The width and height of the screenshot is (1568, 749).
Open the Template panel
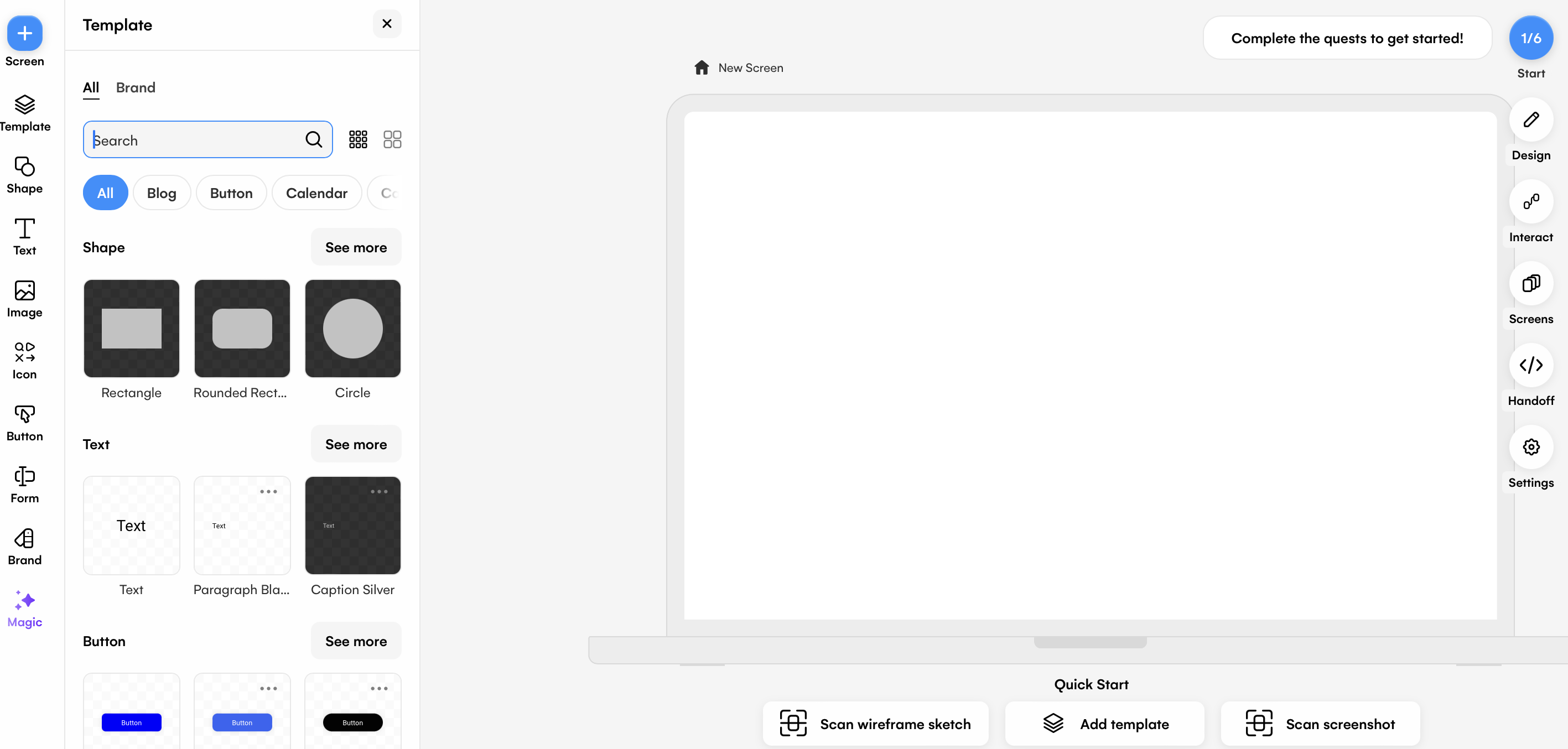25,112
